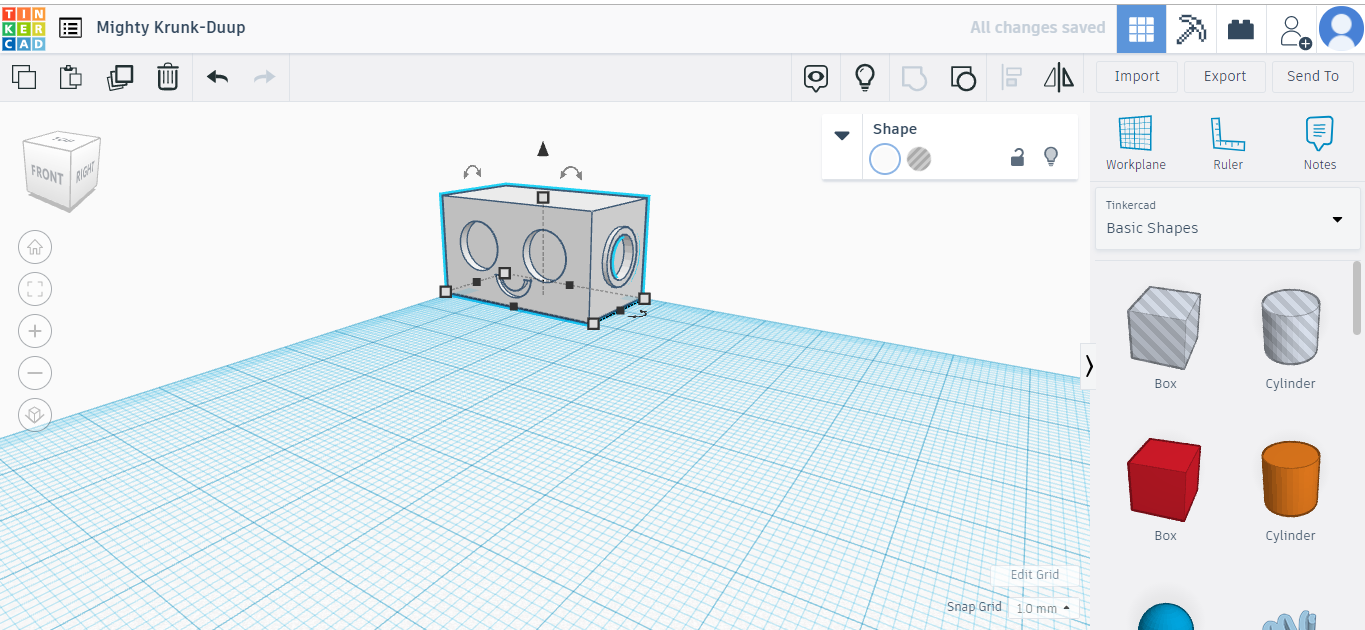Click the project name Mighty Krunk-Duup
This screenshot has width=1365, height=630.
pos(171,28)
